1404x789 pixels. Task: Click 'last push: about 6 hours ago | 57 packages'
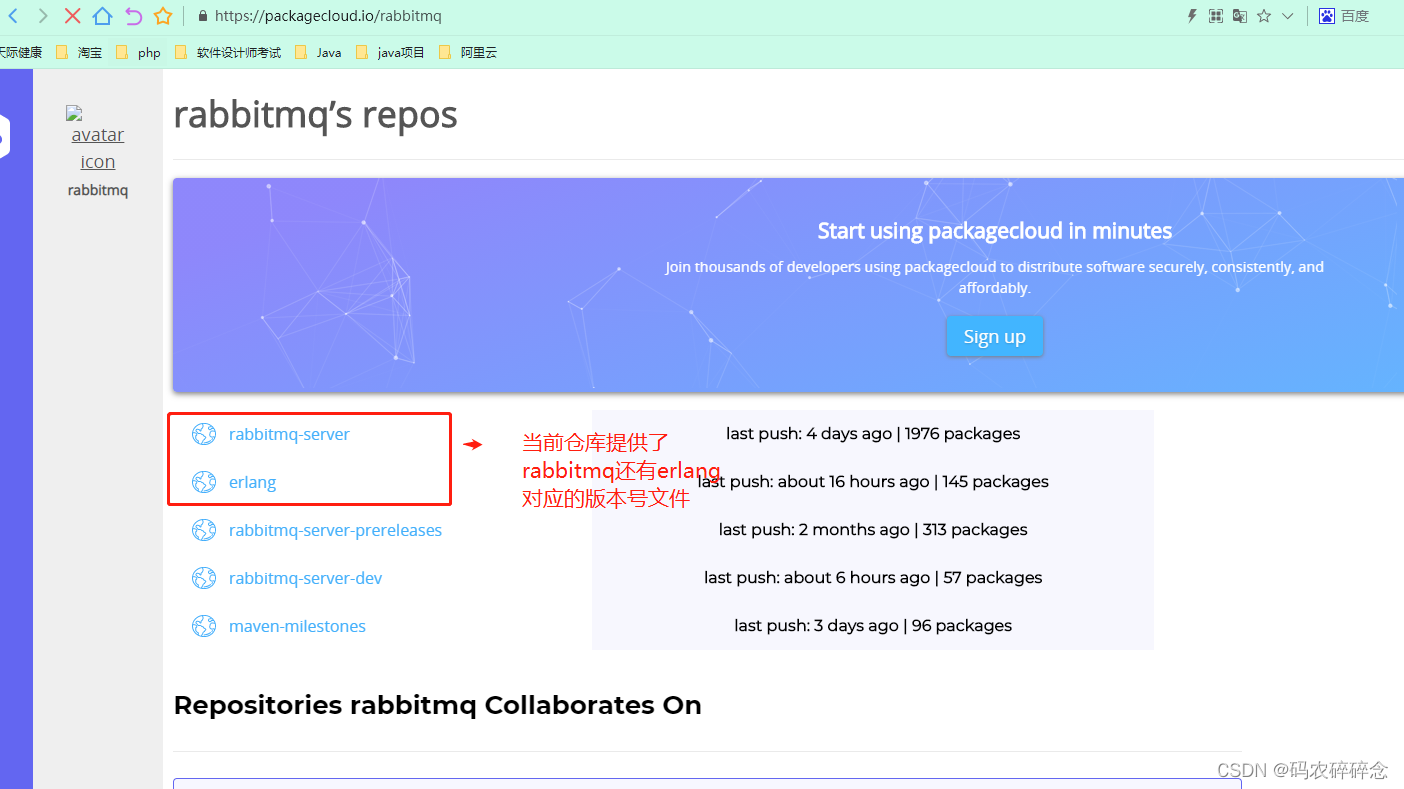click(x=873, y=577)
